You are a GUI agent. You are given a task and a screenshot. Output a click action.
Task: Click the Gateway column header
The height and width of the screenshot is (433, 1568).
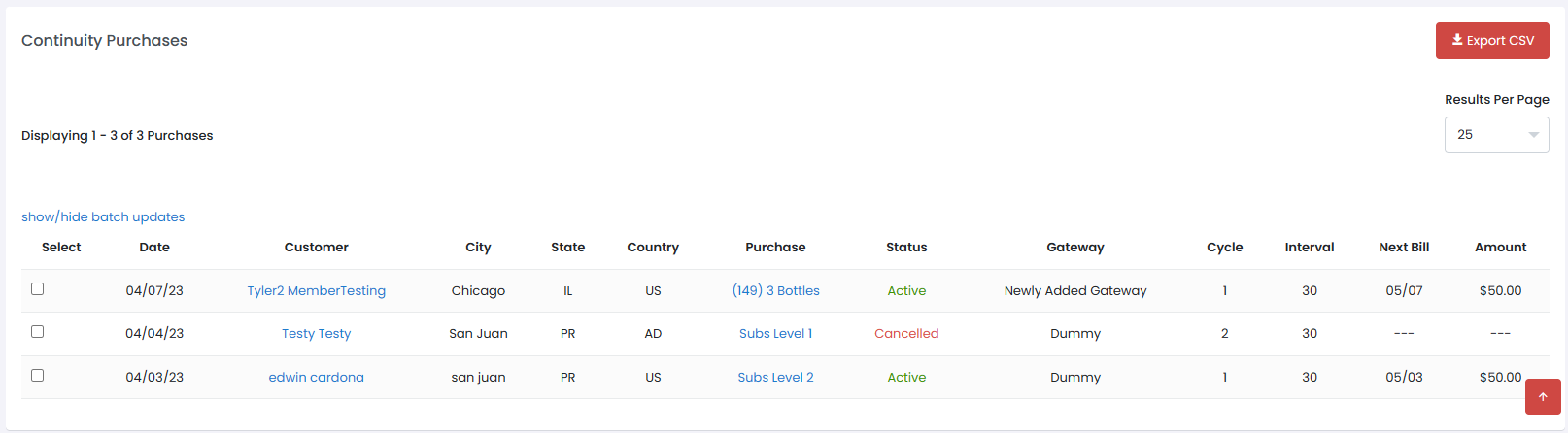(1074, 248)
